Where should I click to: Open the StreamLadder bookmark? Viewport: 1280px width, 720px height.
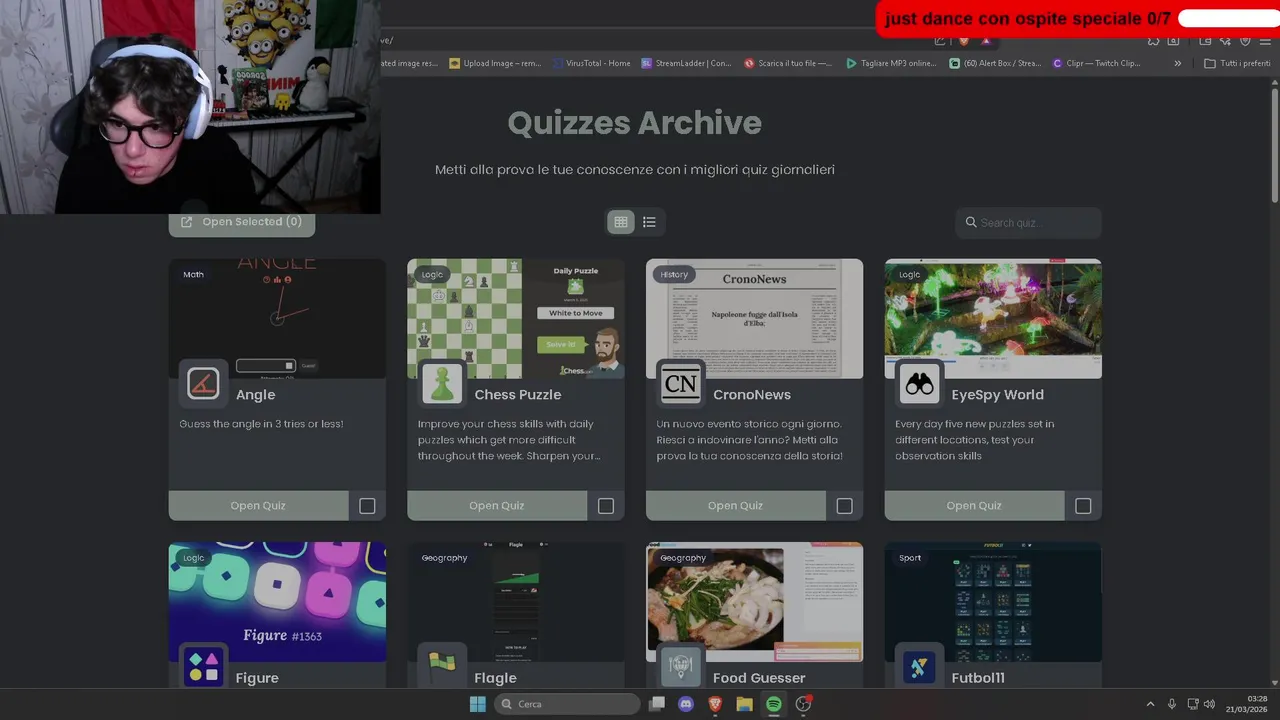click(686, 63)
